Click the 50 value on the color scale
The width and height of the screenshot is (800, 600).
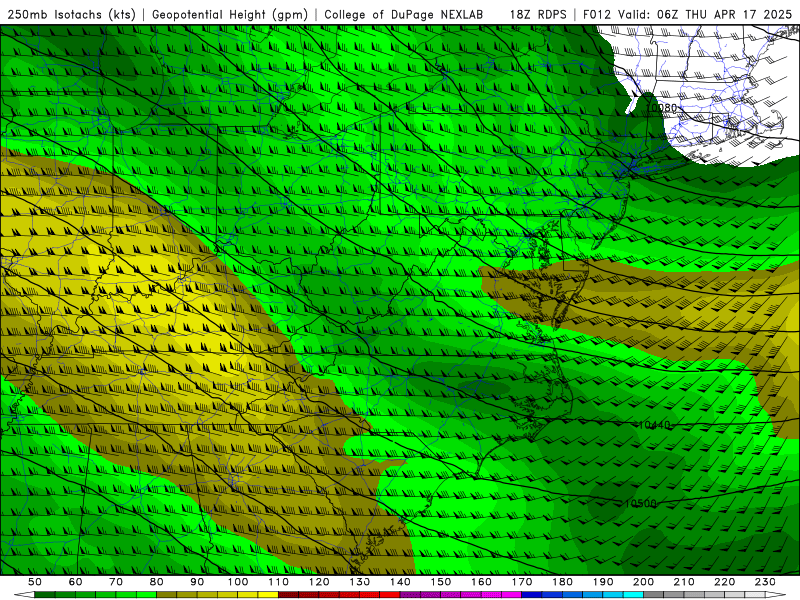point(35,582)
